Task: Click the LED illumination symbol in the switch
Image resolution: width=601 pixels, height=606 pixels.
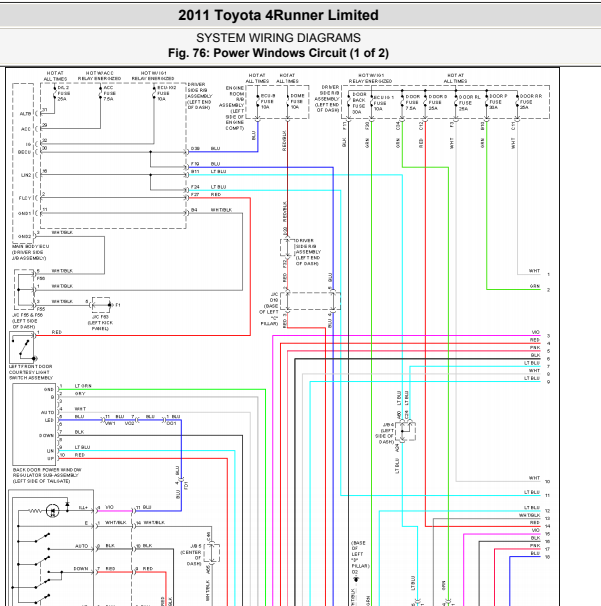Action: (52, 511)
